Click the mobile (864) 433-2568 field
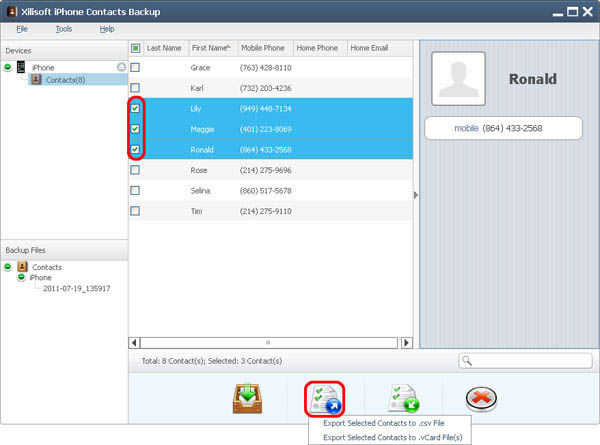 (503, 128)
